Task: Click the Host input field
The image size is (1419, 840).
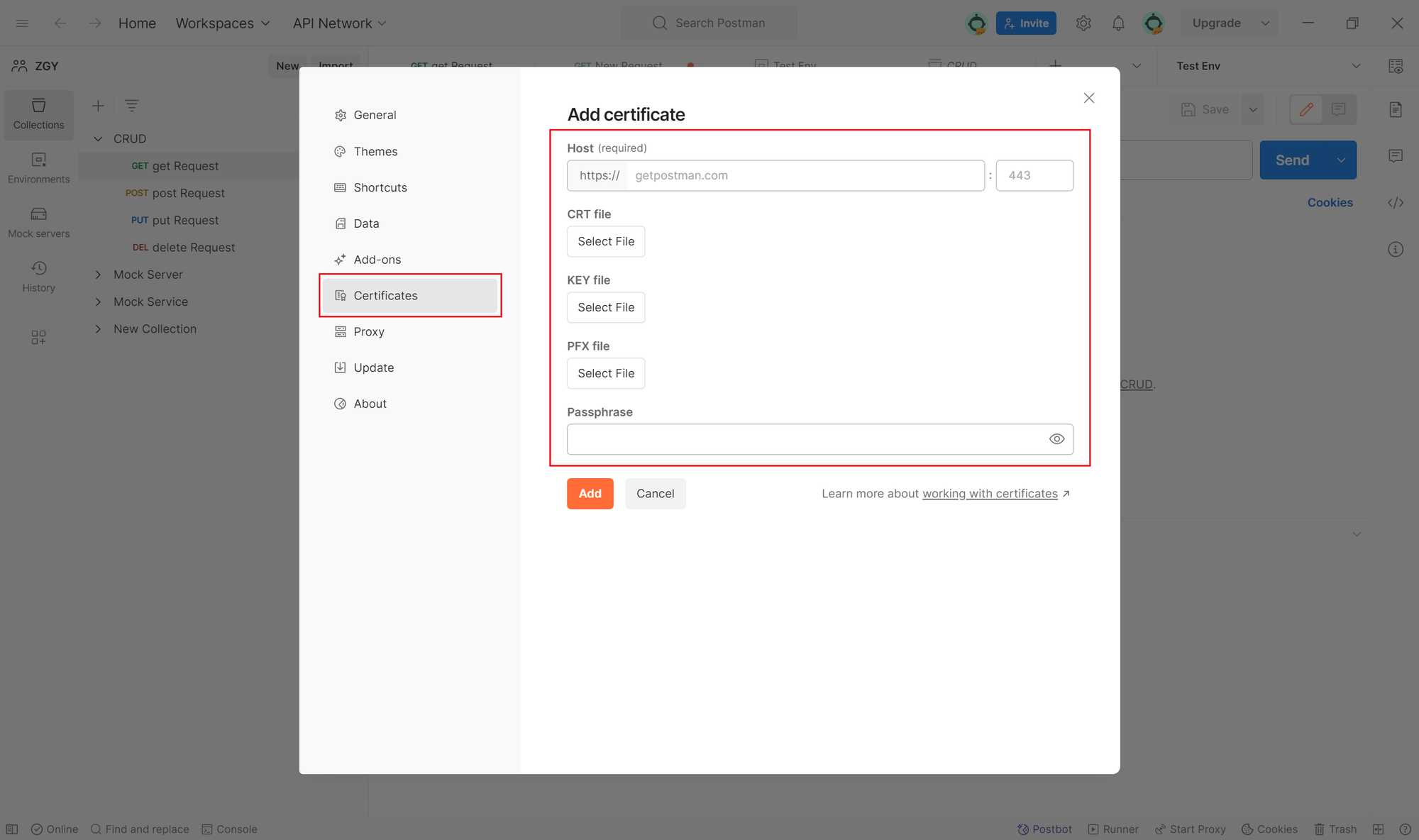Action: [805, 175]
